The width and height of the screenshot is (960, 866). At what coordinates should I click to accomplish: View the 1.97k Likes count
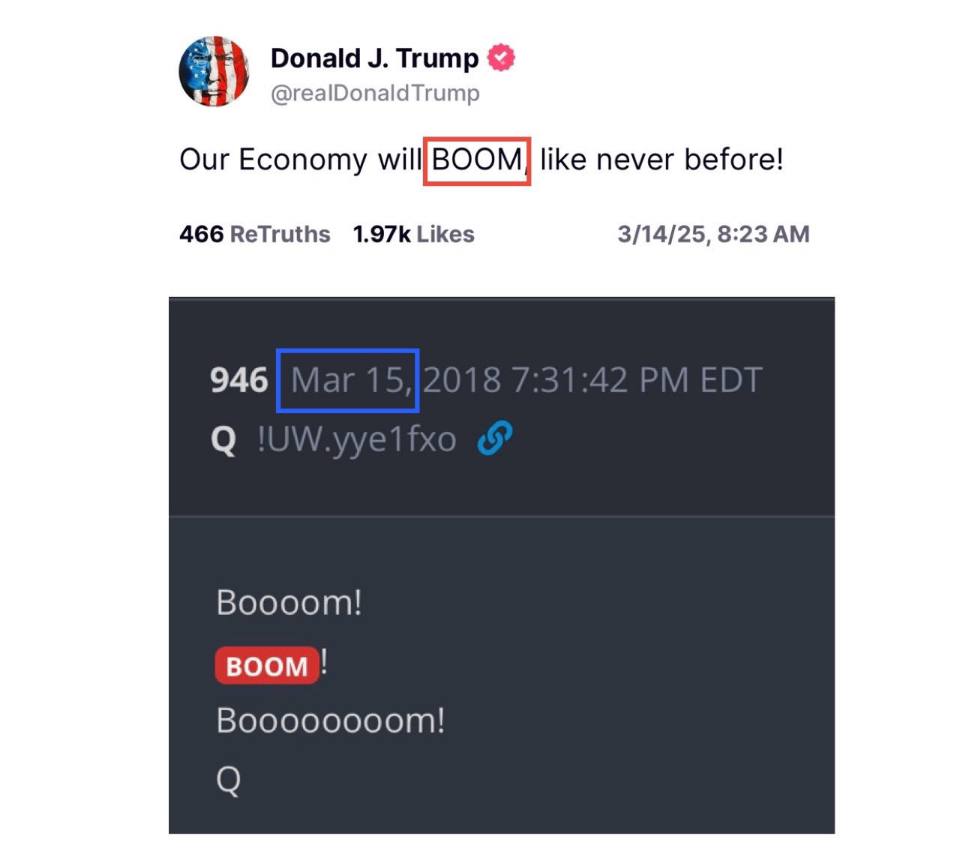(x=413, y=234)
